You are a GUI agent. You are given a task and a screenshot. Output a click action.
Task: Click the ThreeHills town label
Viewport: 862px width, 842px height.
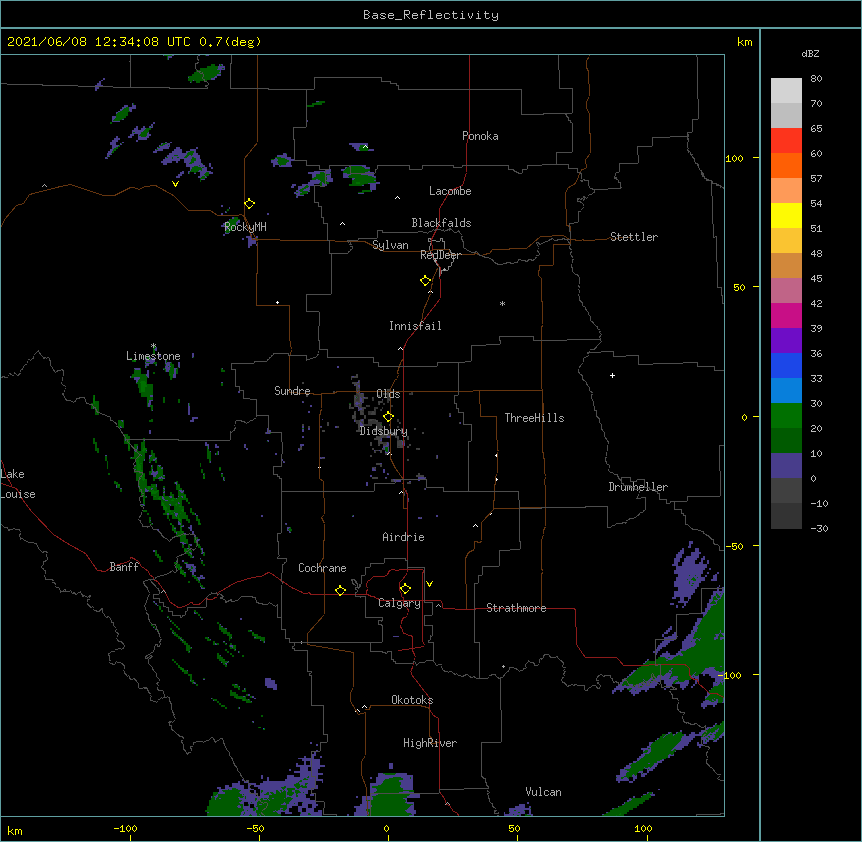coord(534,418)
